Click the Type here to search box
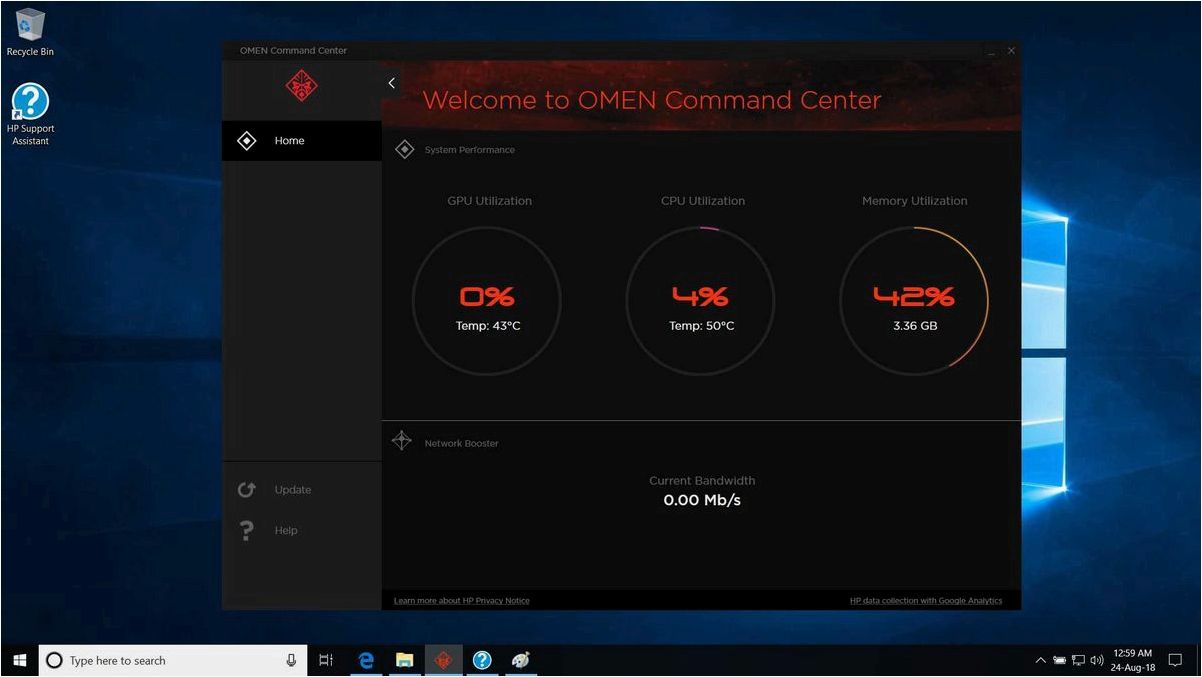Image resolution: width=1202 pixels, height=677 pixels. click(173, 660)
